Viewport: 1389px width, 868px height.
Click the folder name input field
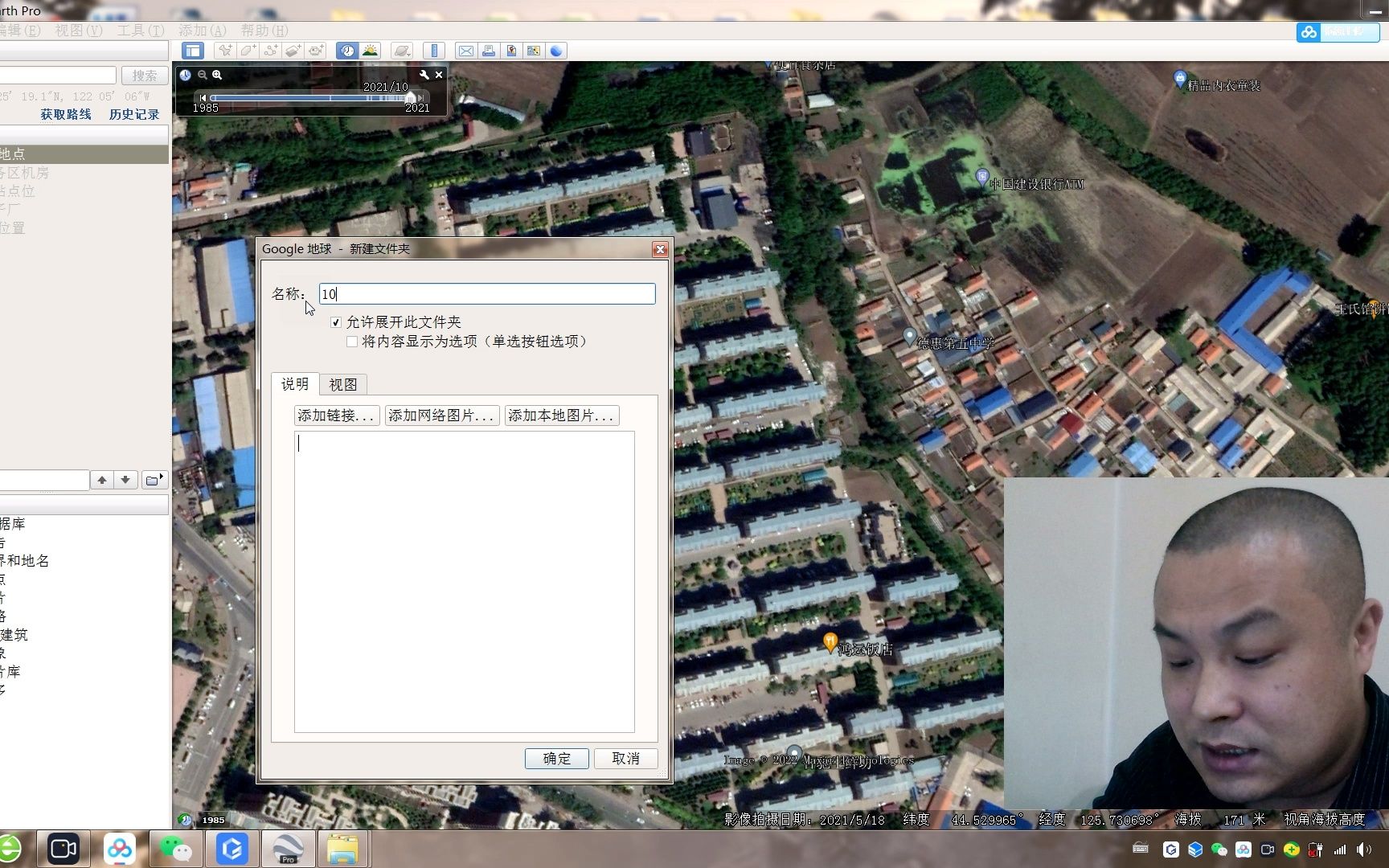(x=487, y=294)
